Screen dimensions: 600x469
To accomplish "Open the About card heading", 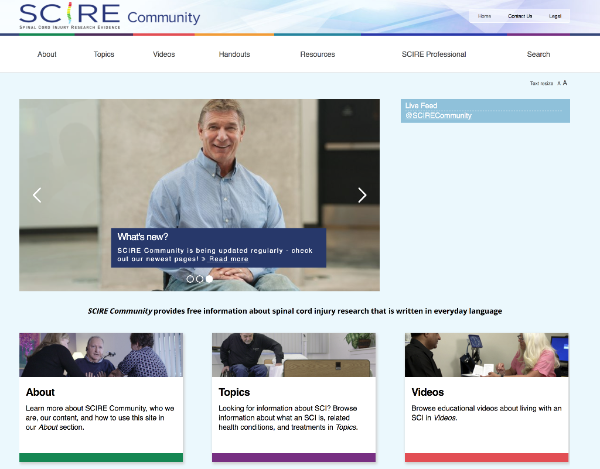I will click(40, 392).
